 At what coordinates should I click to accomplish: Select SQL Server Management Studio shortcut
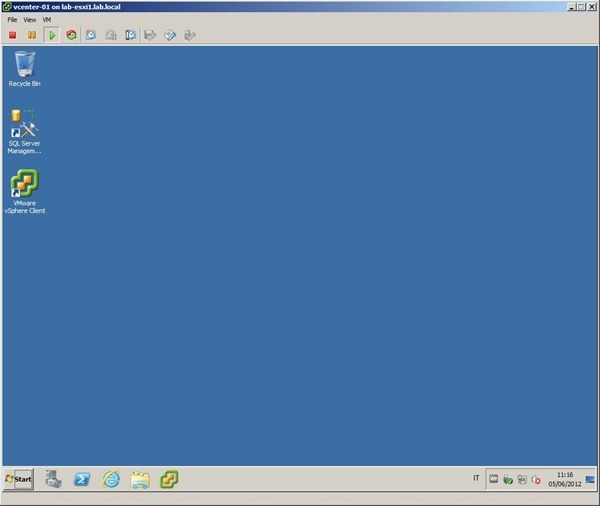click(24, 132)
